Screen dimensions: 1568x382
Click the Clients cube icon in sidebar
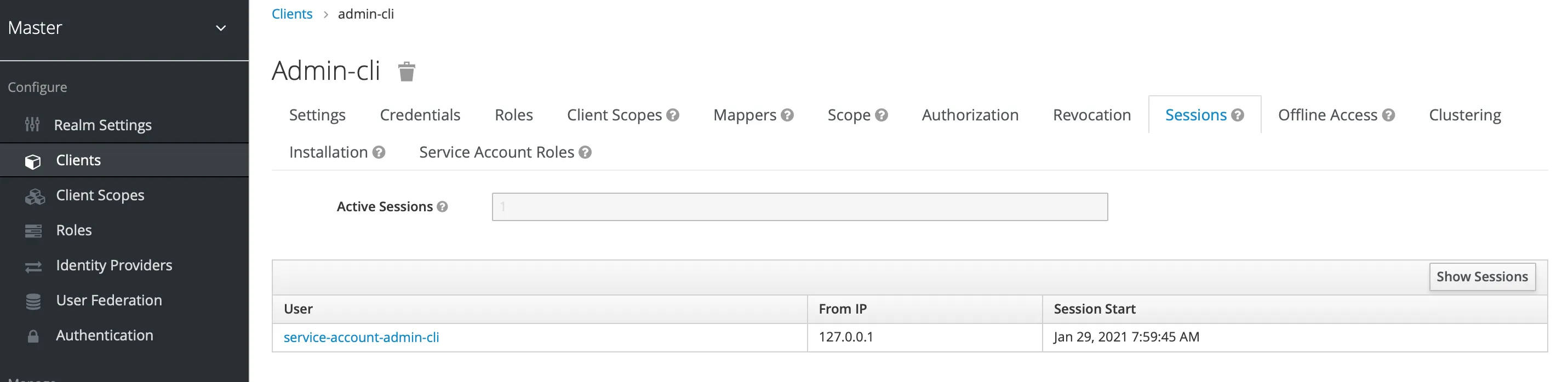[33, 161]
